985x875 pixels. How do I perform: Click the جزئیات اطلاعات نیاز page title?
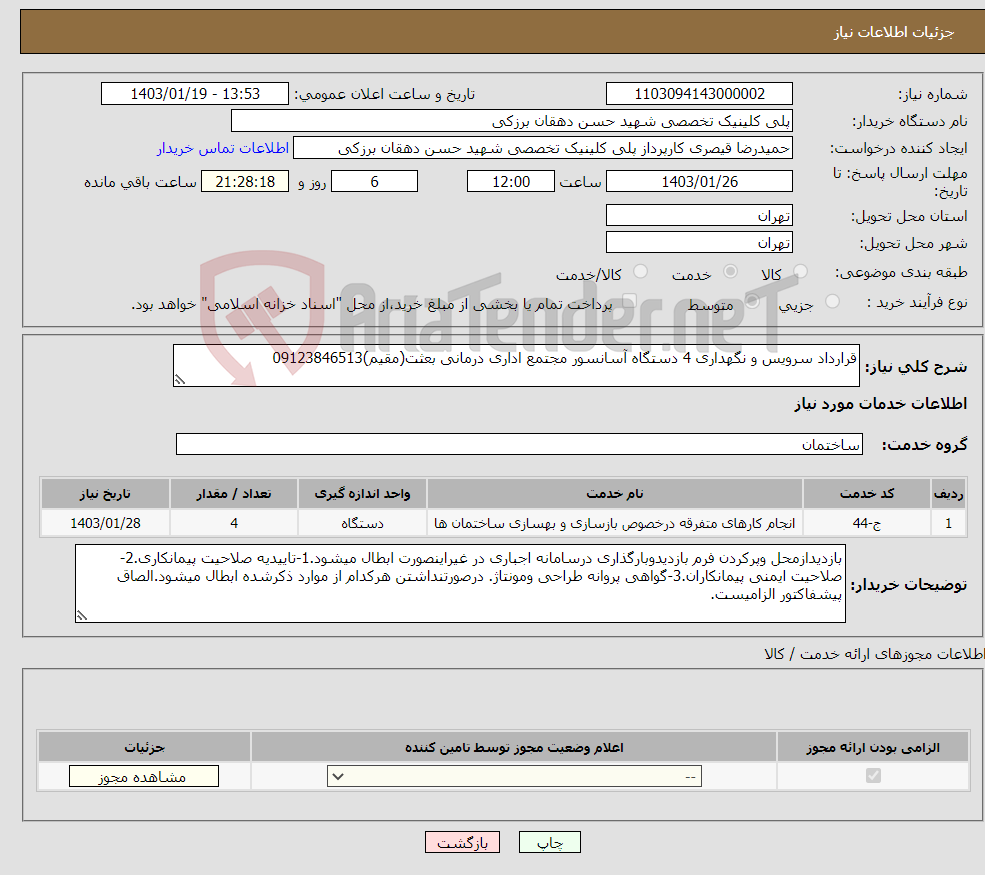tap(894, 31)
